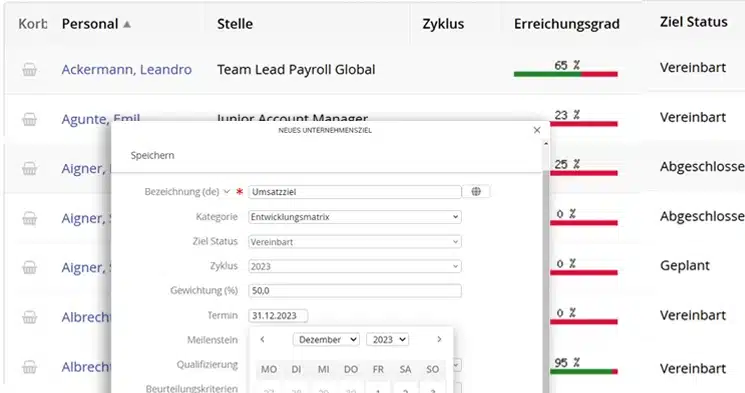Sort by Personal column arrow
The width and height of the screenshot is (745, 393).
[x=127, y=24]
